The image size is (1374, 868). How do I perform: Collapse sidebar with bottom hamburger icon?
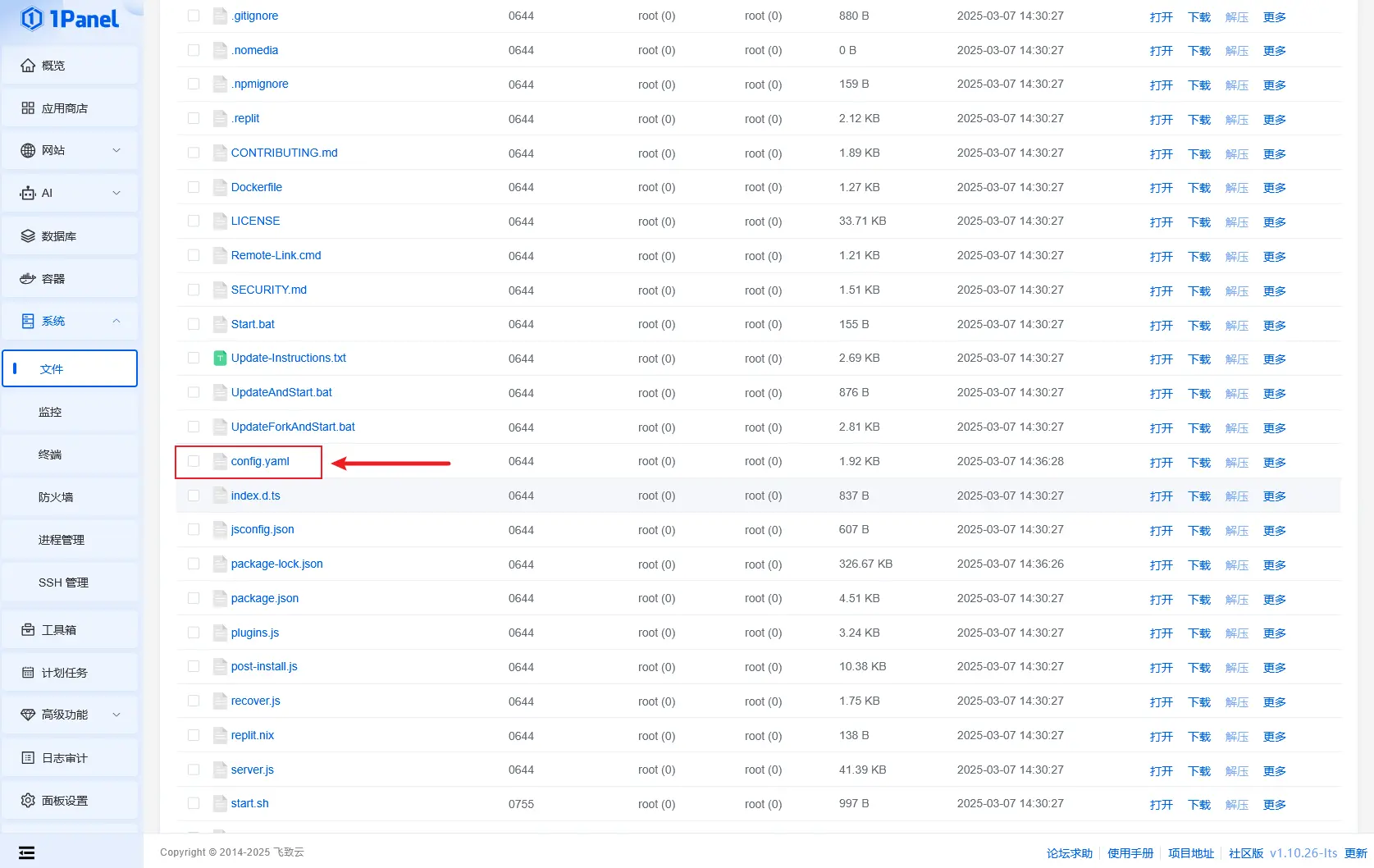tap(26, 852)
